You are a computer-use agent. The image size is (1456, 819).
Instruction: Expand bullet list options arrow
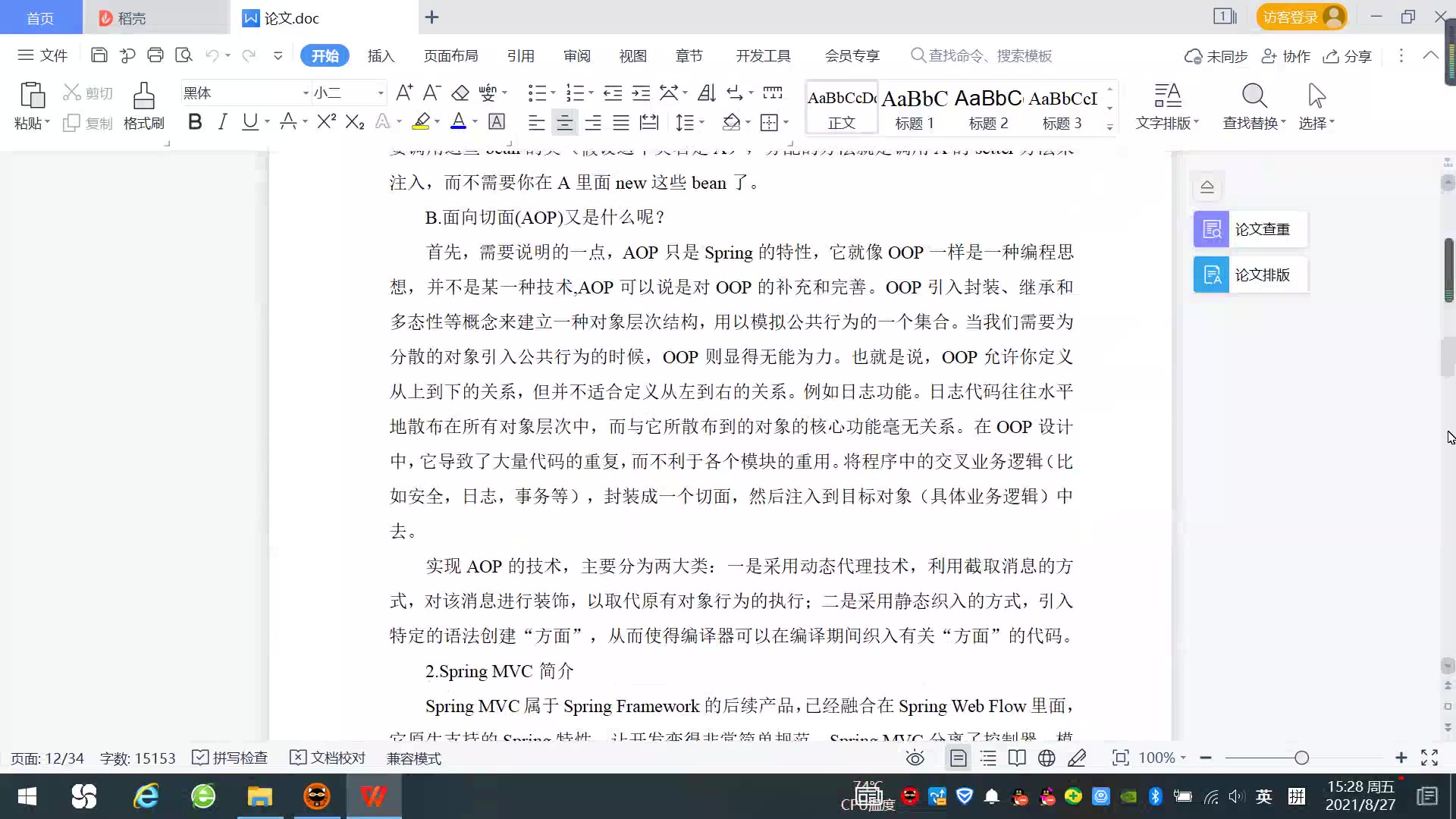click(553, 93)
